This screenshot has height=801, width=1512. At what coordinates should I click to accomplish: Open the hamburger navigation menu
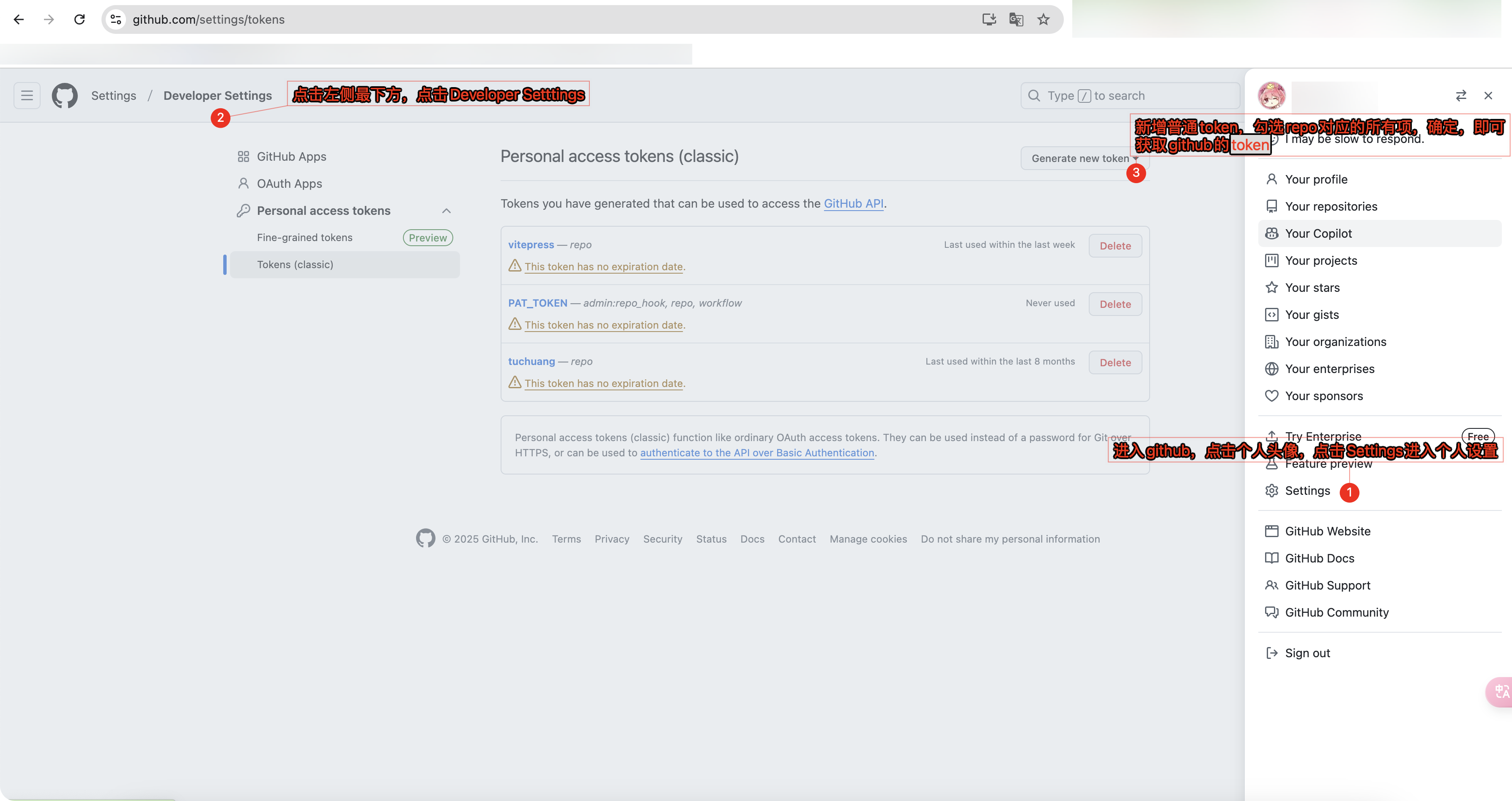coord(27,95)
